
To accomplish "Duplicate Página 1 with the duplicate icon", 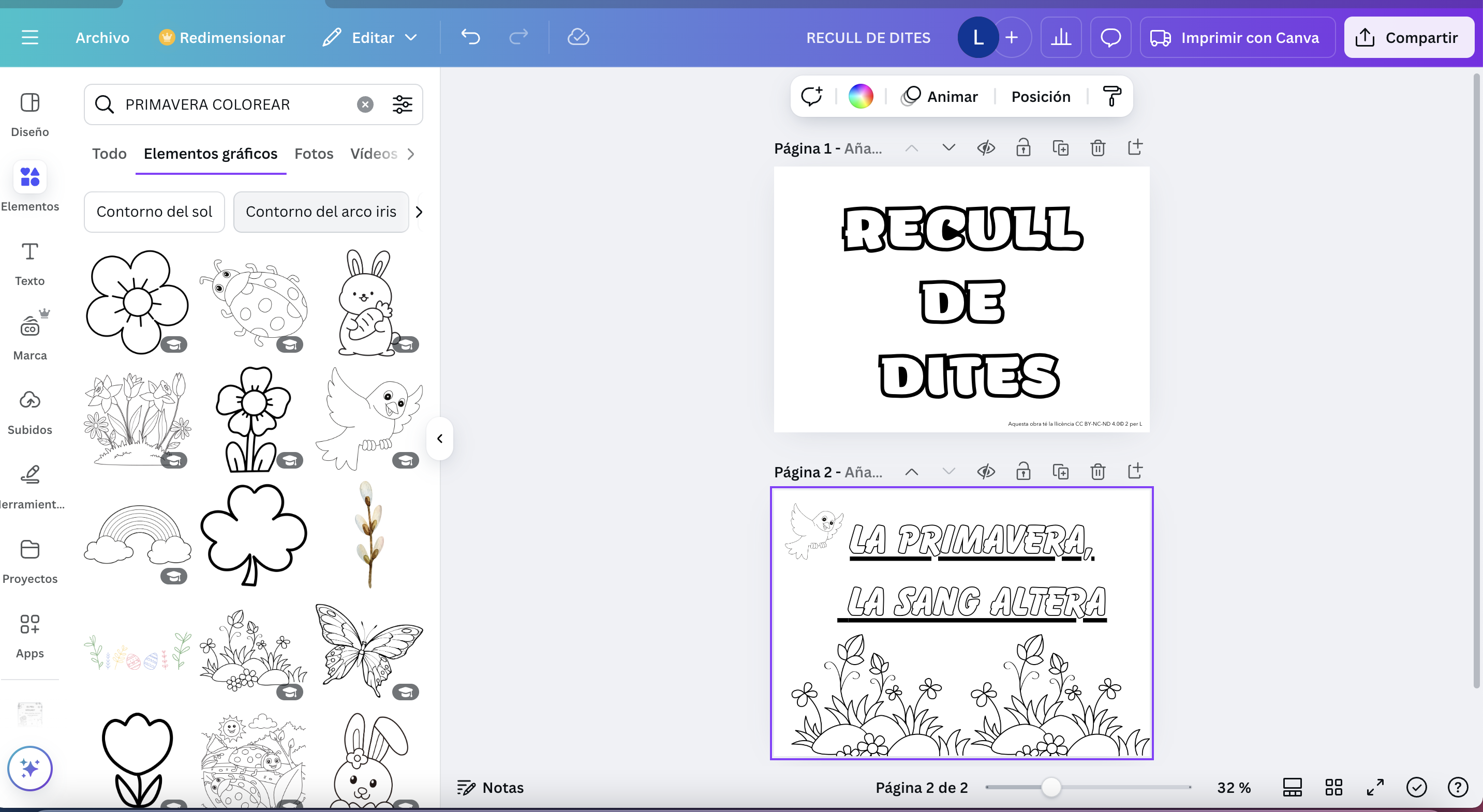I will pos(1061,147).
